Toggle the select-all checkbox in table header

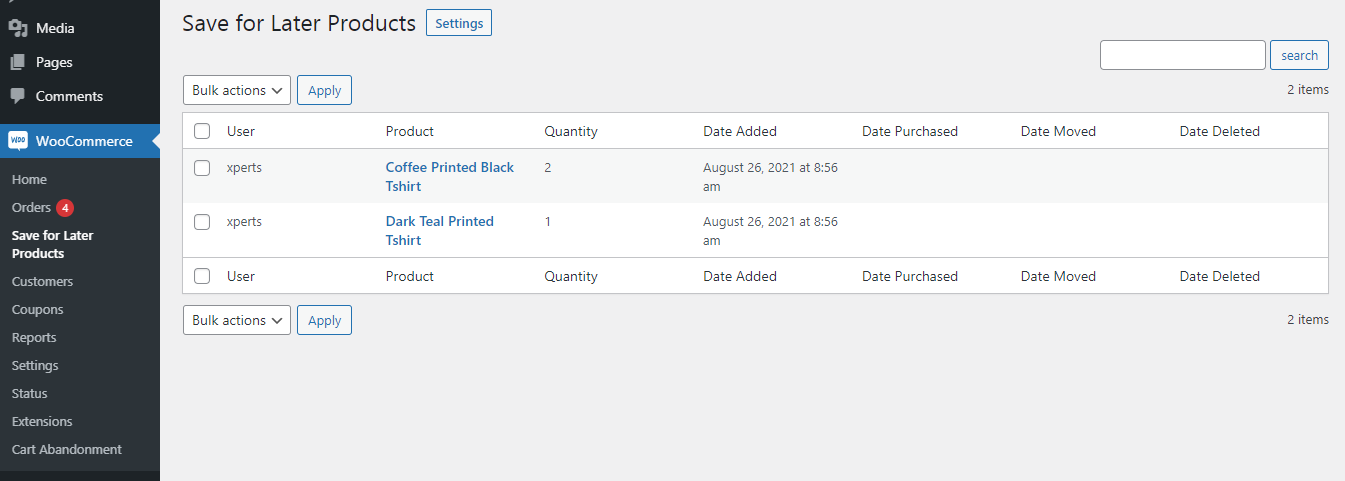tap(202, 131)
